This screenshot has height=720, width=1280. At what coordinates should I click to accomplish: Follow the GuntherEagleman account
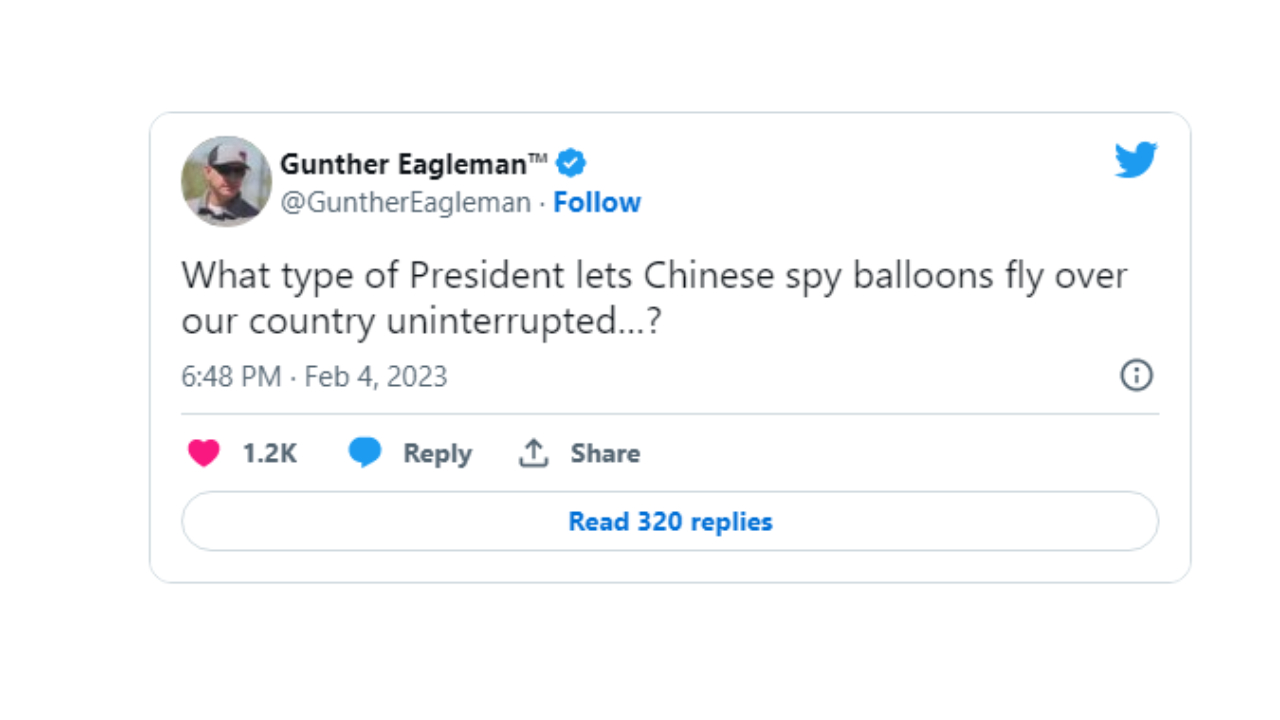(x=597, y=203)
